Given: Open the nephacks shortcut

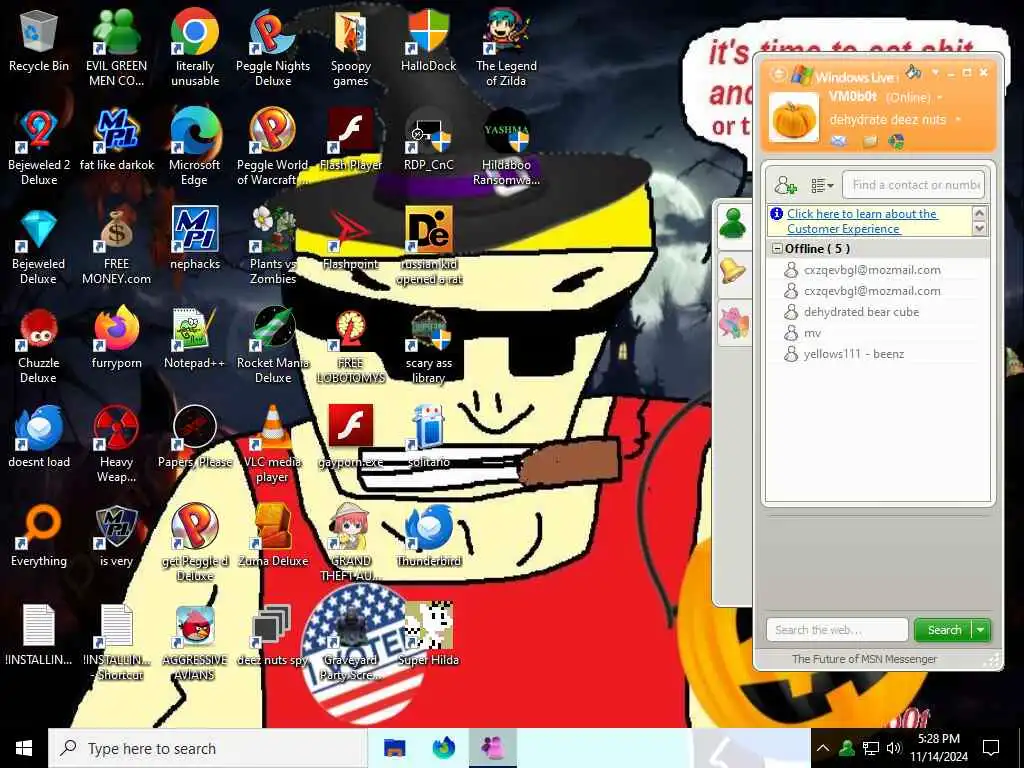Looking at the screenshot, I should point(195,238).
